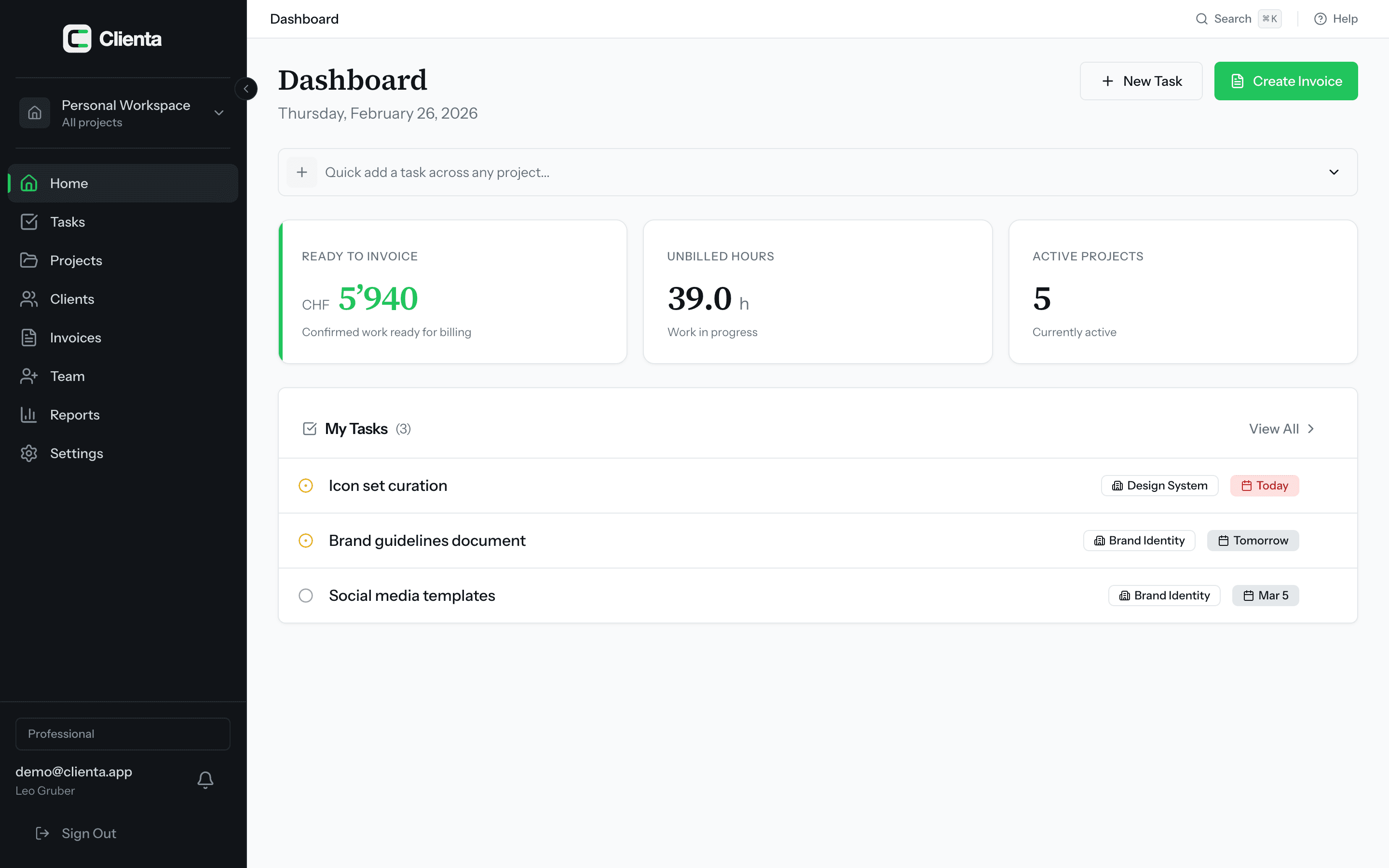Check off the Social media templates task
The width and height of the screenshot is (1389, 868).
(x=306, y=596)
